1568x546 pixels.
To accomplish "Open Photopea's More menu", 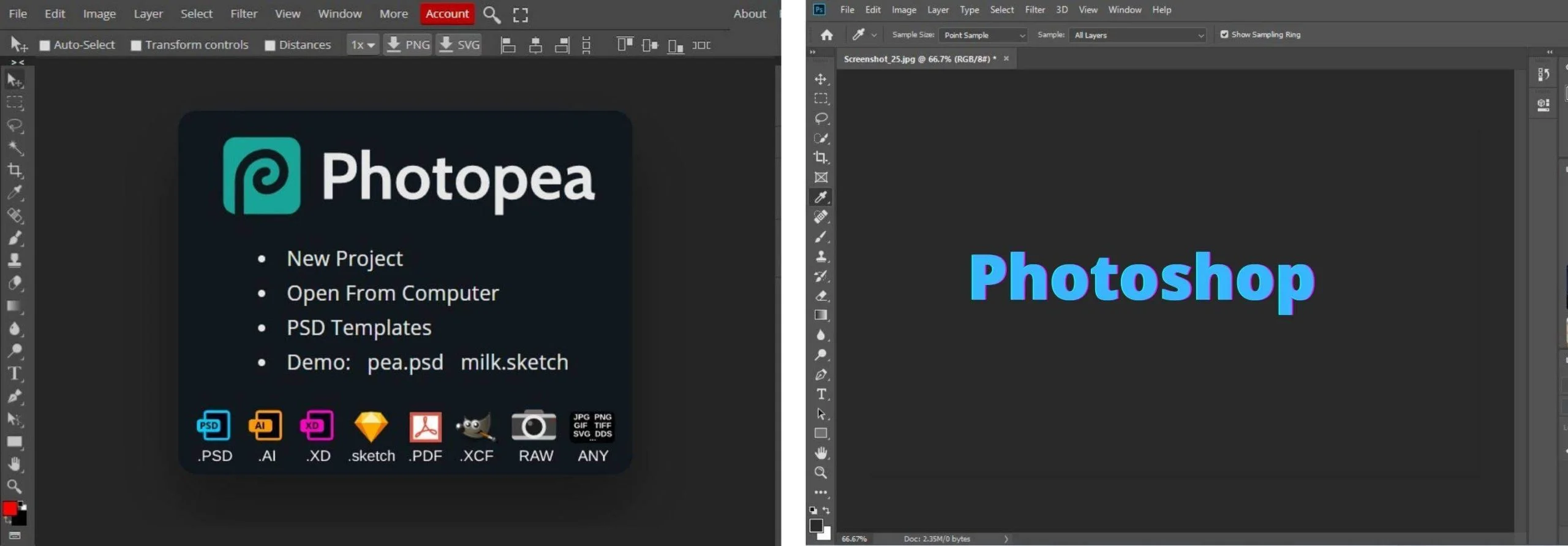I will [x=393, y=13].
